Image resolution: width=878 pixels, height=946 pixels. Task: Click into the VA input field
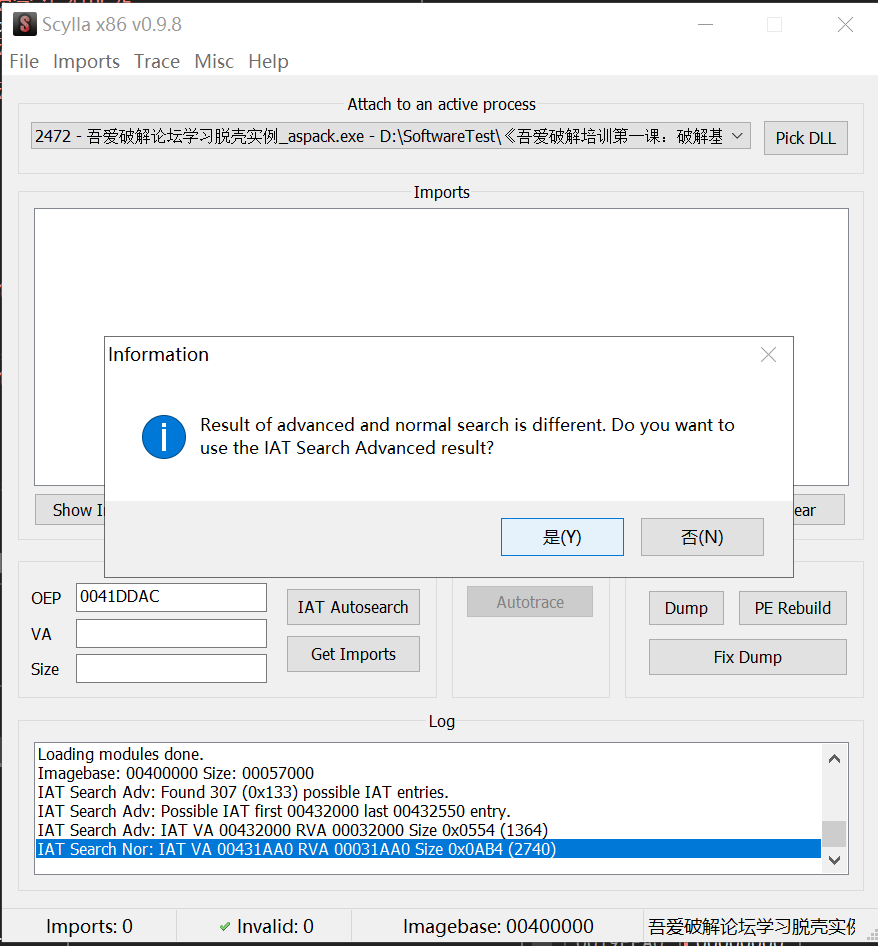[x=171, y=633]
